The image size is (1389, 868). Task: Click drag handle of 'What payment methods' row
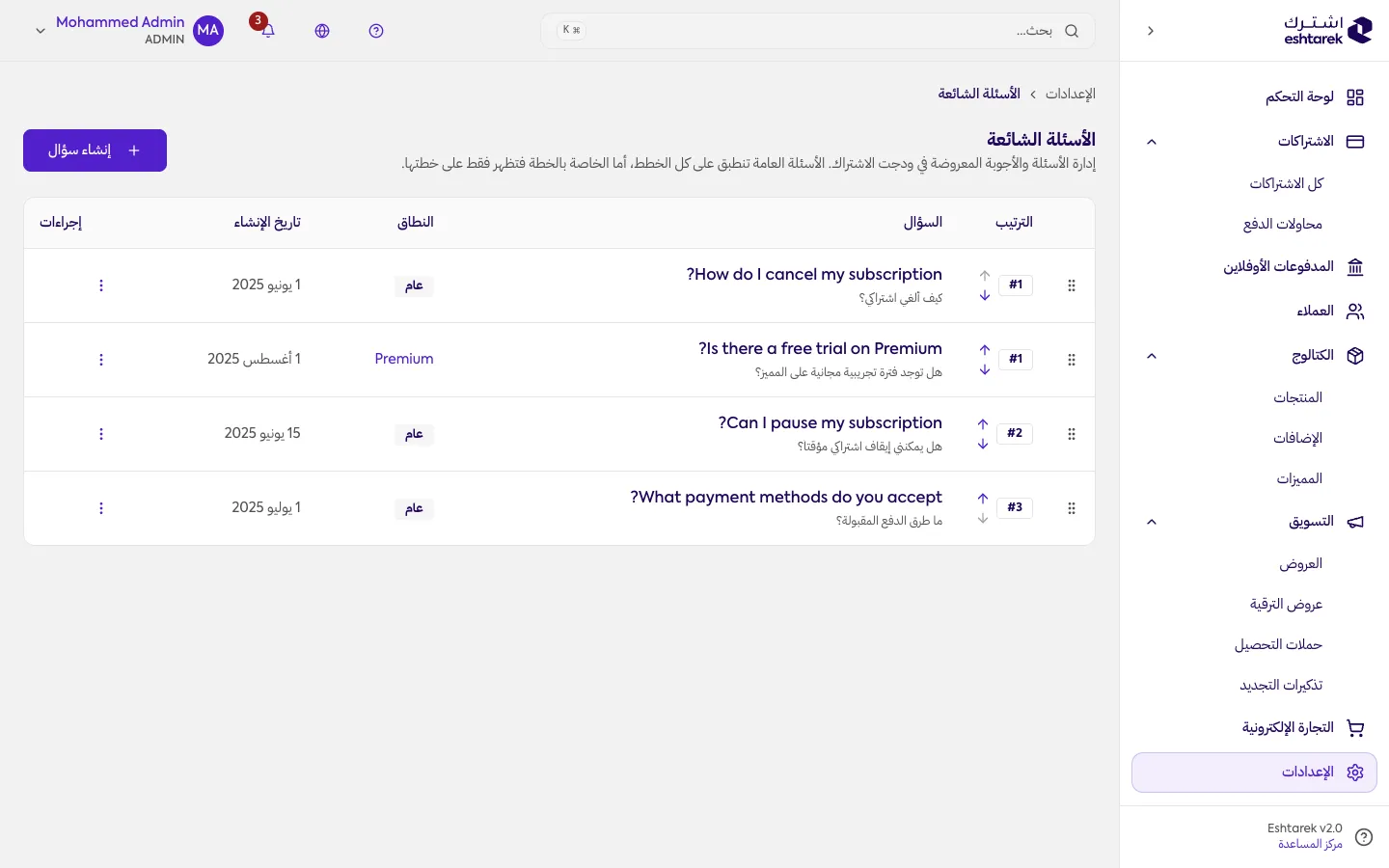(1072, 508)
